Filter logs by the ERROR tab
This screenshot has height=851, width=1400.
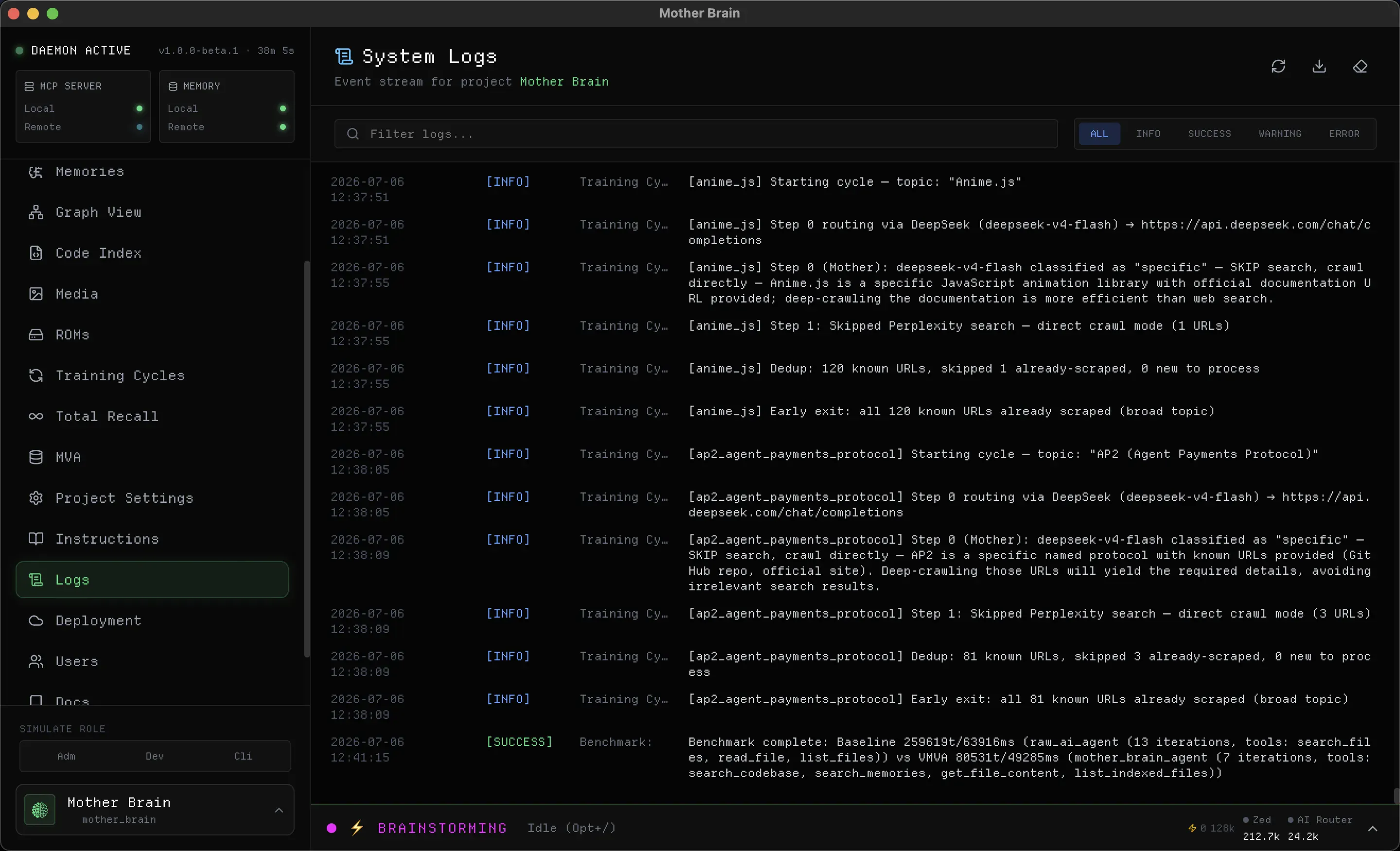(1344, 134)
